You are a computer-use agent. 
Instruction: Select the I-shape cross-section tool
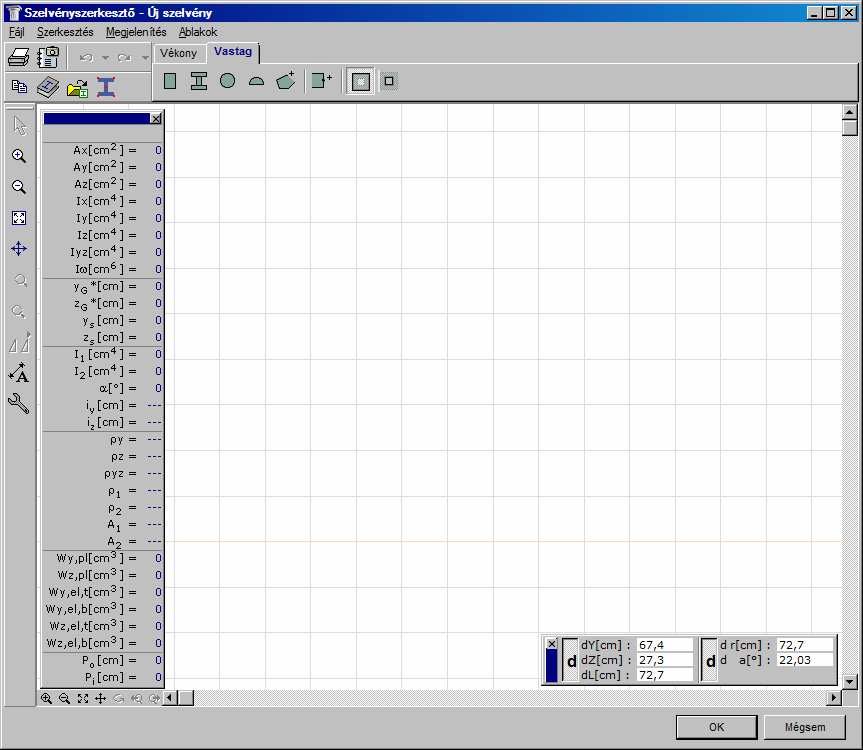pos(199,81)
